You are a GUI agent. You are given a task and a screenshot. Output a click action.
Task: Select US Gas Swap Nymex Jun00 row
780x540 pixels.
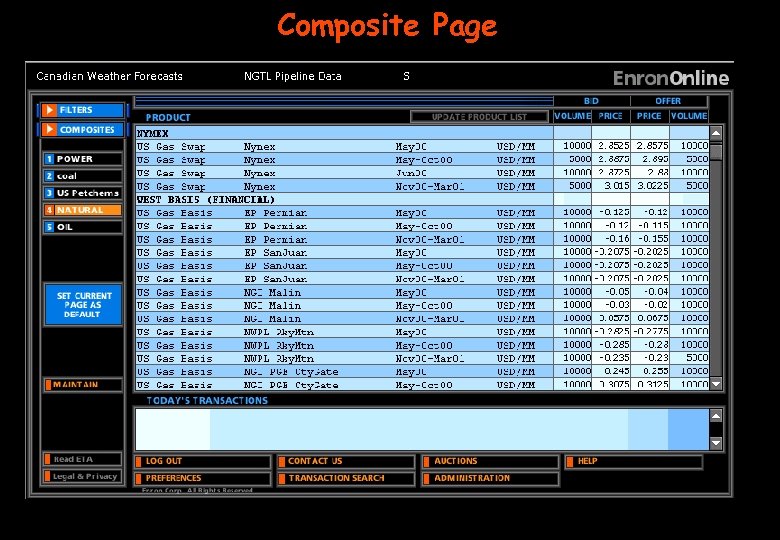422,173
